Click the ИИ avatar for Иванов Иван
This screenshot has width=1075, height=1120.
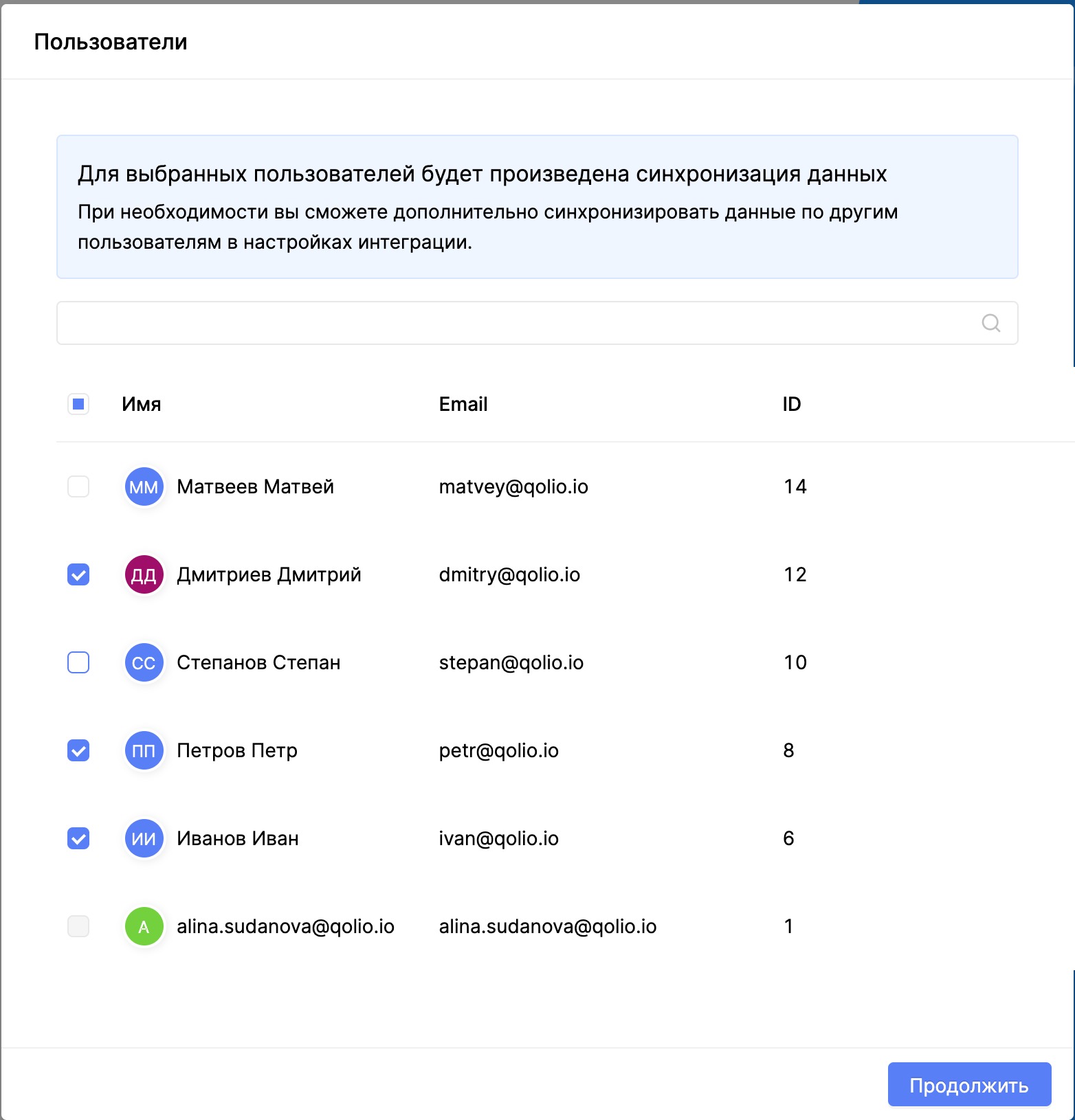coord(144,838)
